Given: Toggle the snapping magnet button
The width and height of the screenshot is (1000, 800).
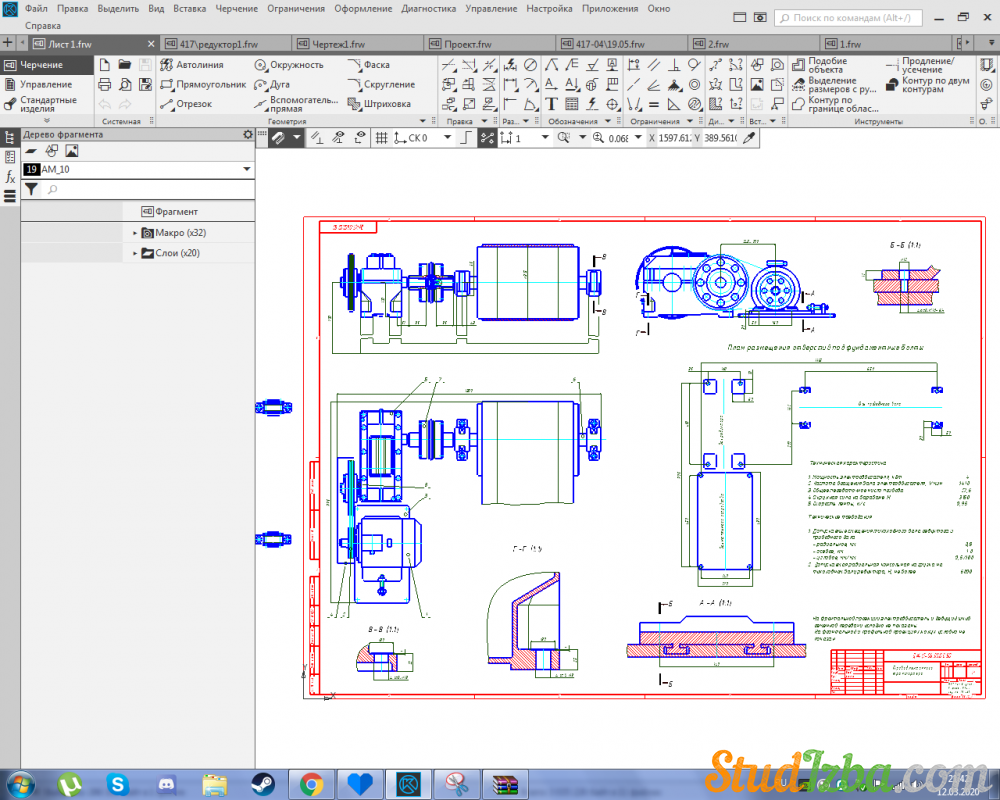Looking at the screenshot, I should (277, 138).
